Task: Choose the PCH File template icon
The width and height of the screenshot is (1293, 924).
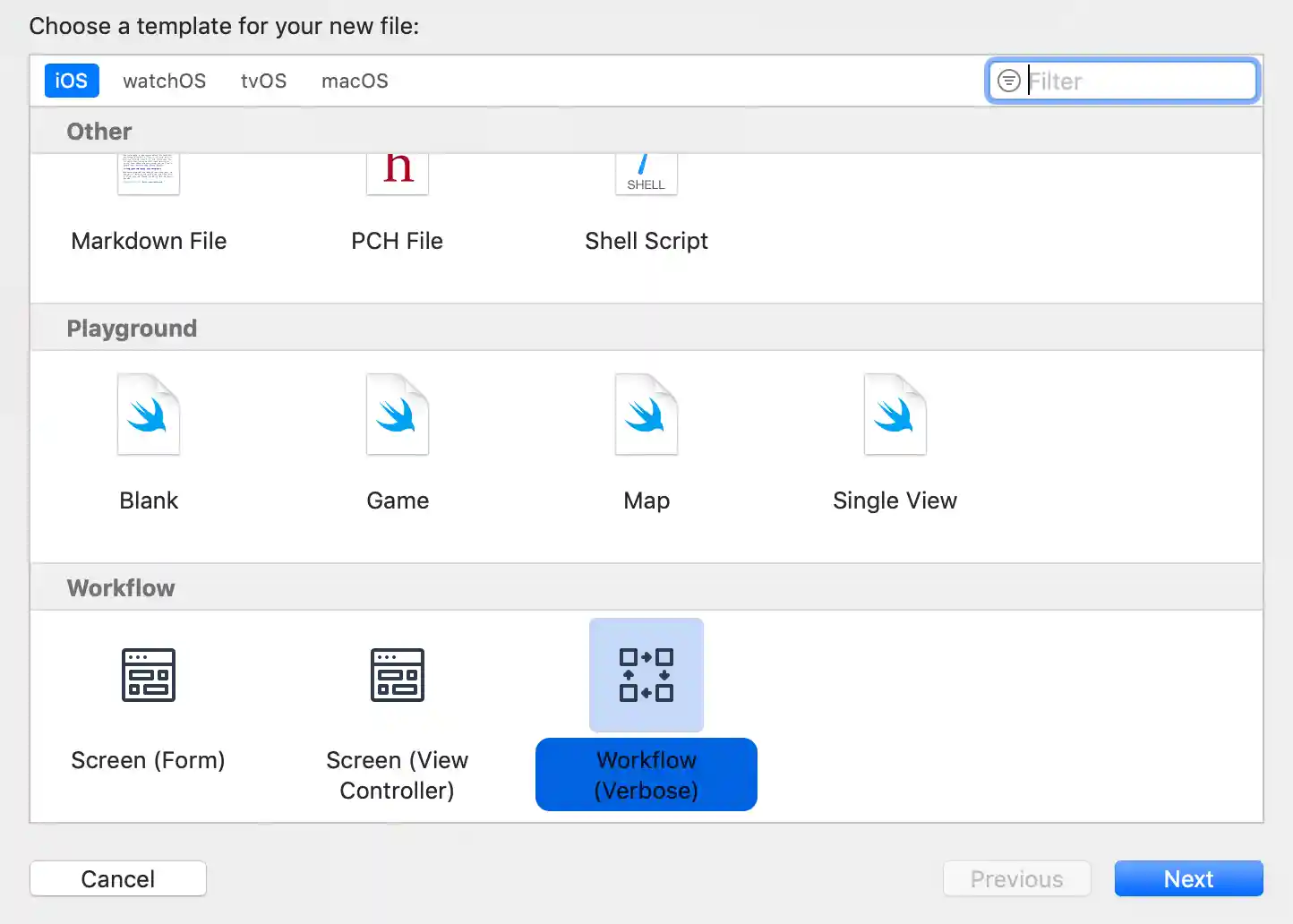Action: coord(398,175)
